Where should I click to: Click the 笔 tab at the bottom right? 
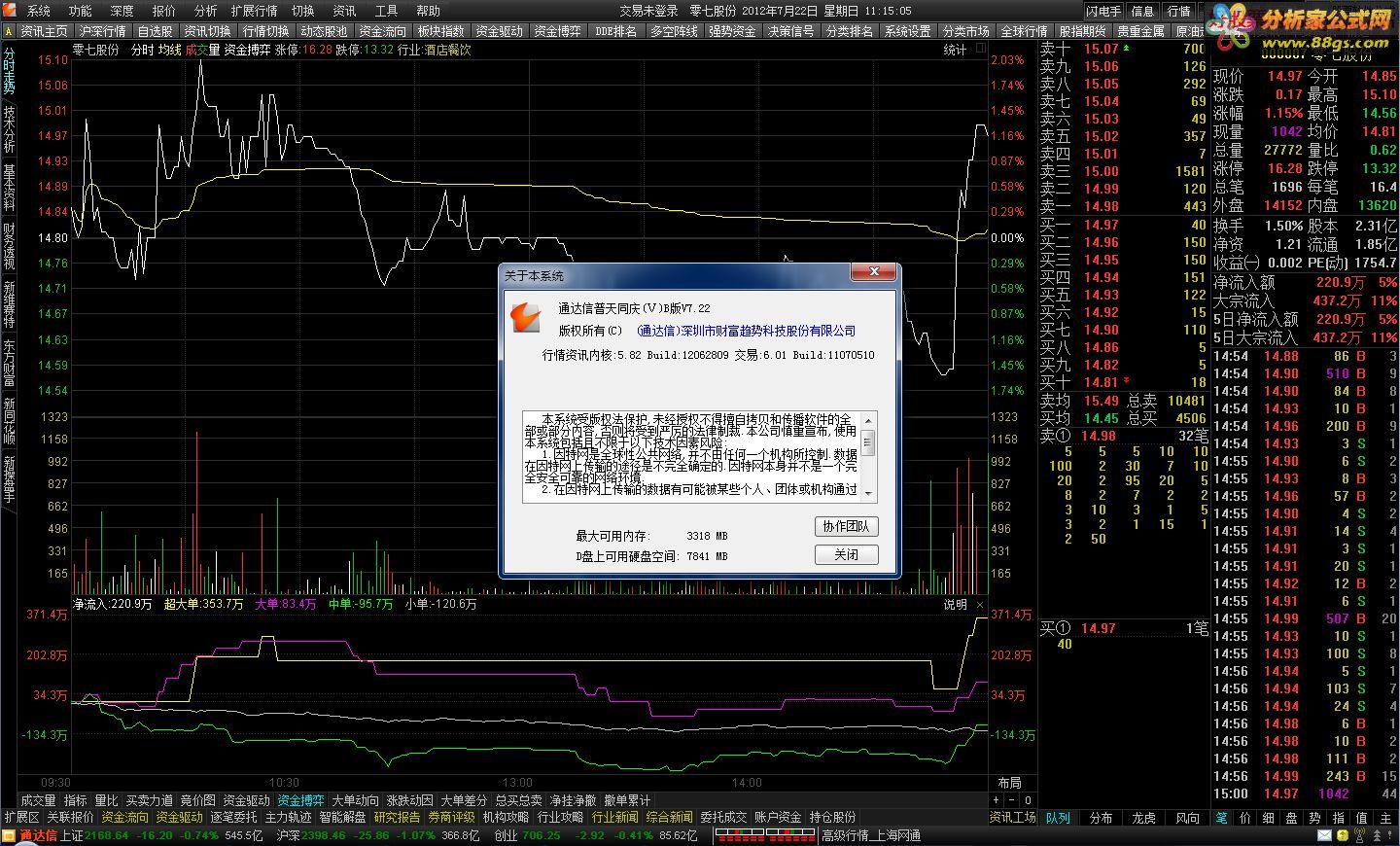(1221, 818)
